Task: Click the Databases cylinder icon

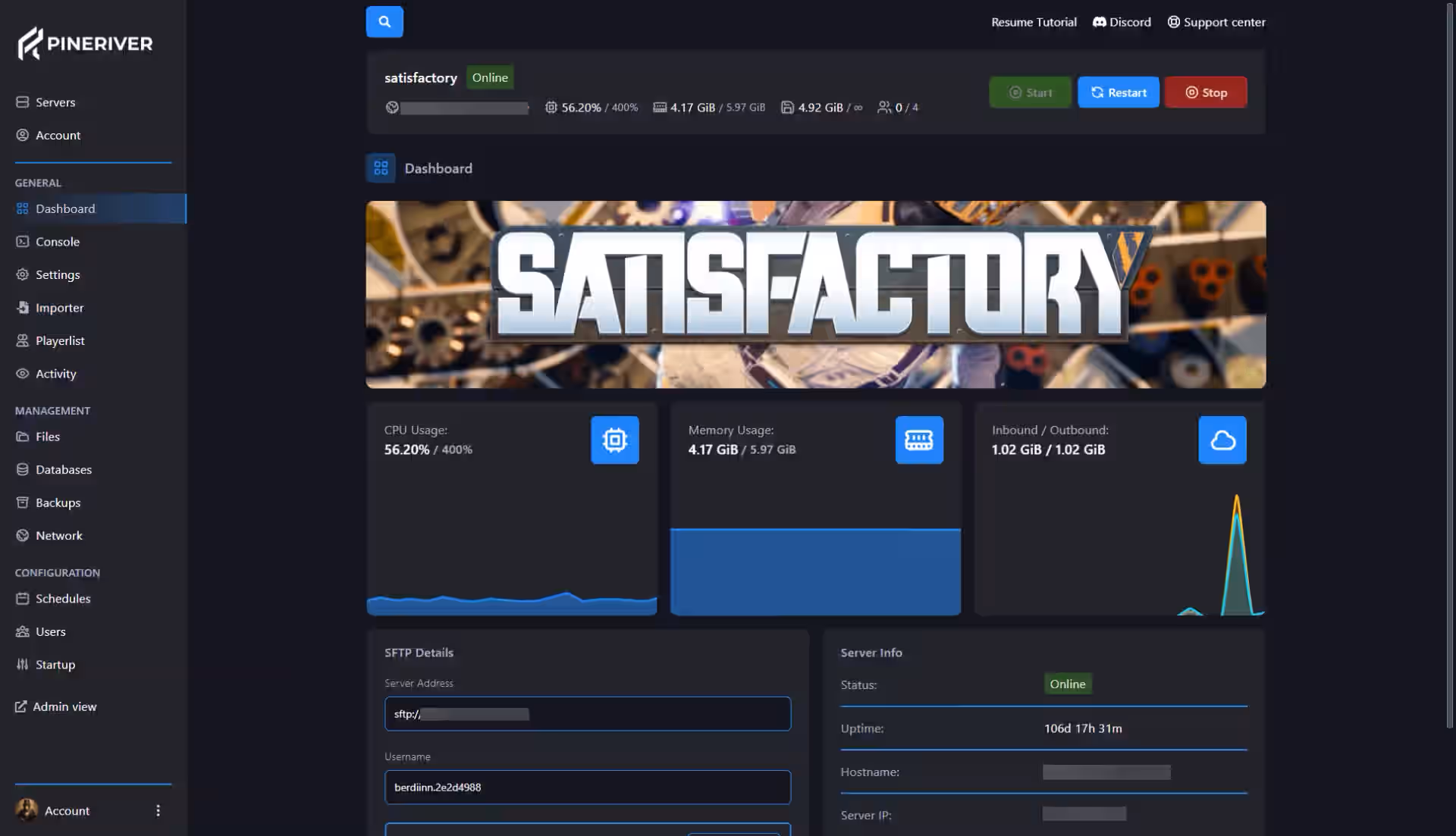Action: (23, 469)
